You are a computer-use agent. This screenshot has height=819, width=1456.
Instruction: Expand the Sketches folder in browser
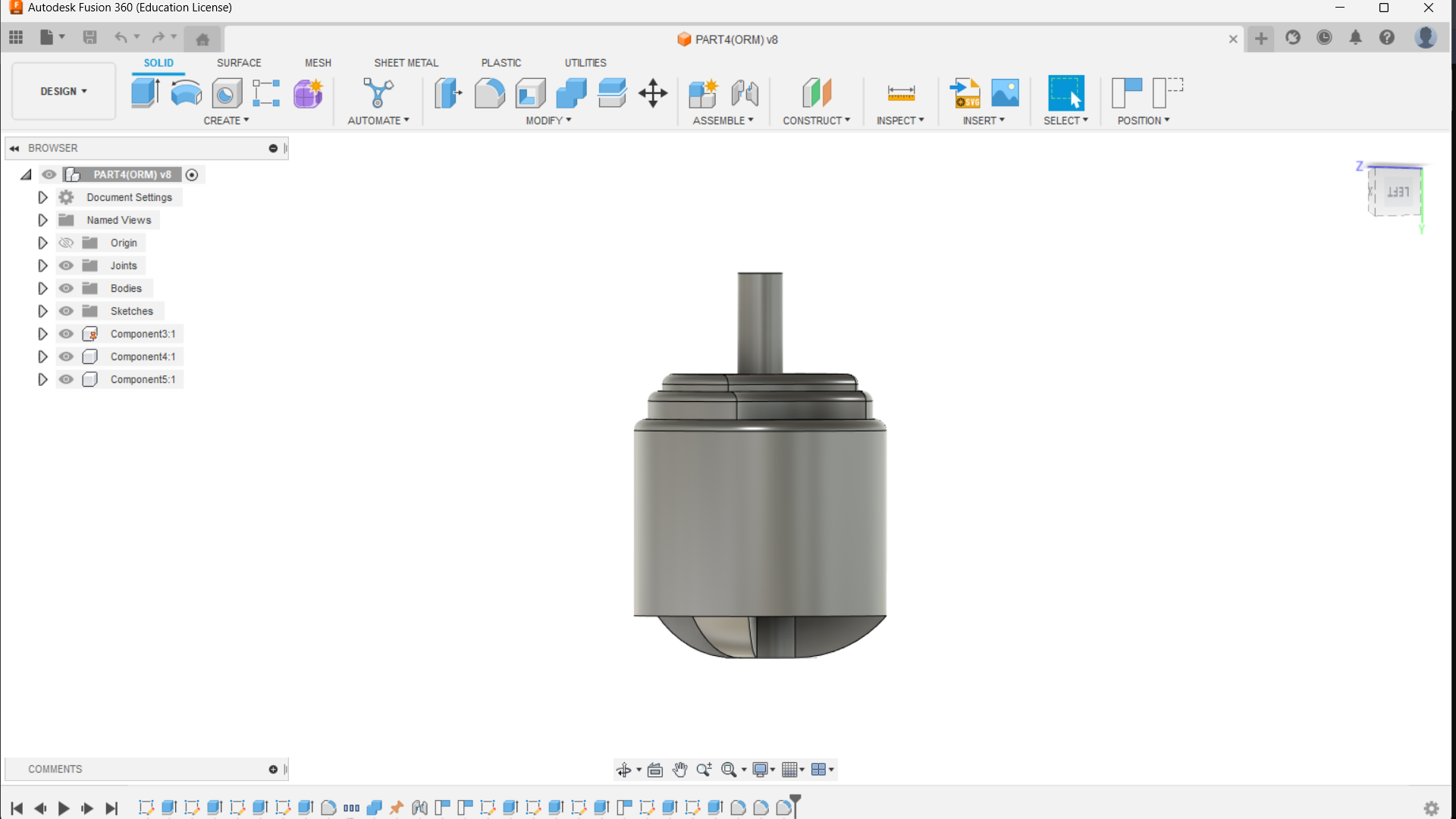point(42,311)
